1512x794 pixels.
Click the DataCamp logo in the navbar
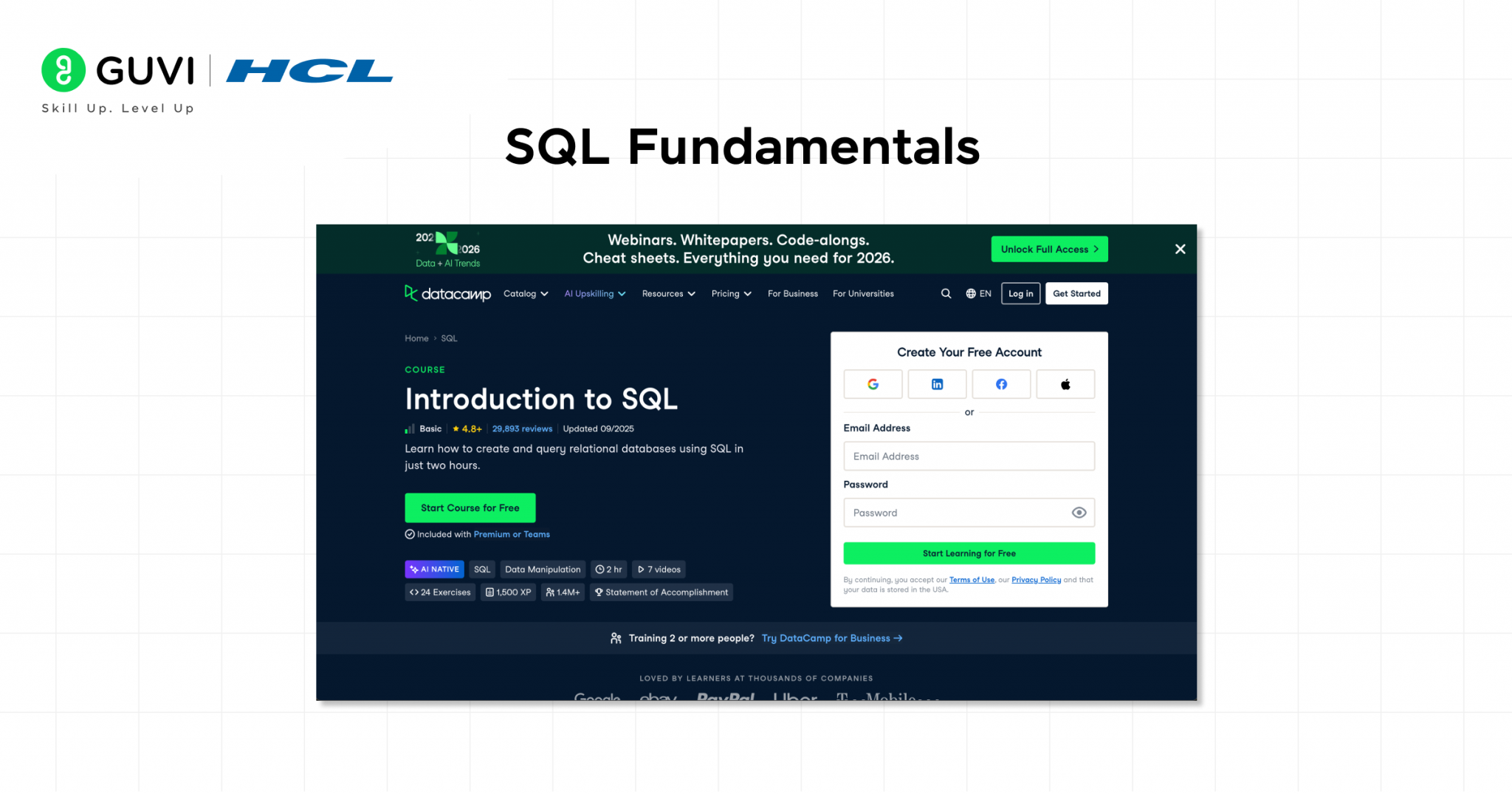coord(447,293)
